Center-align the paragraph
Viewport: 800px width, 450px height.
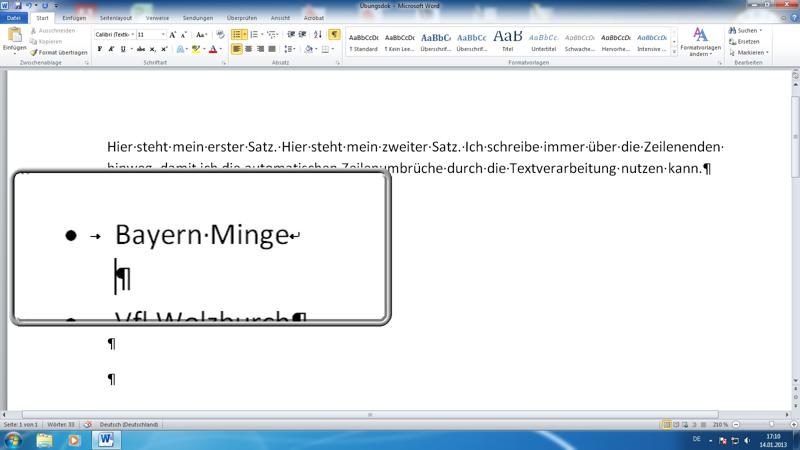point(249,49)
